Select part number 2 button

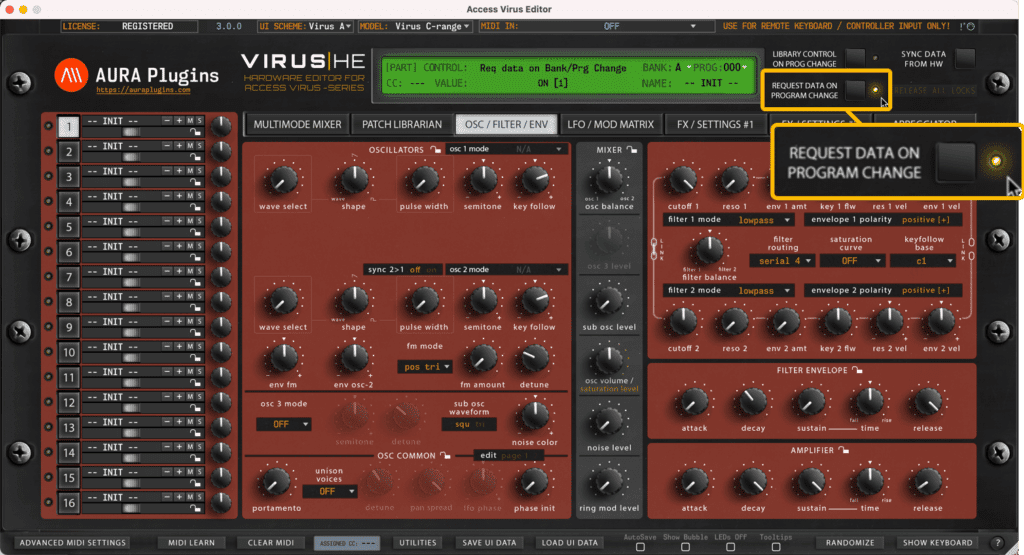[69, 152]
